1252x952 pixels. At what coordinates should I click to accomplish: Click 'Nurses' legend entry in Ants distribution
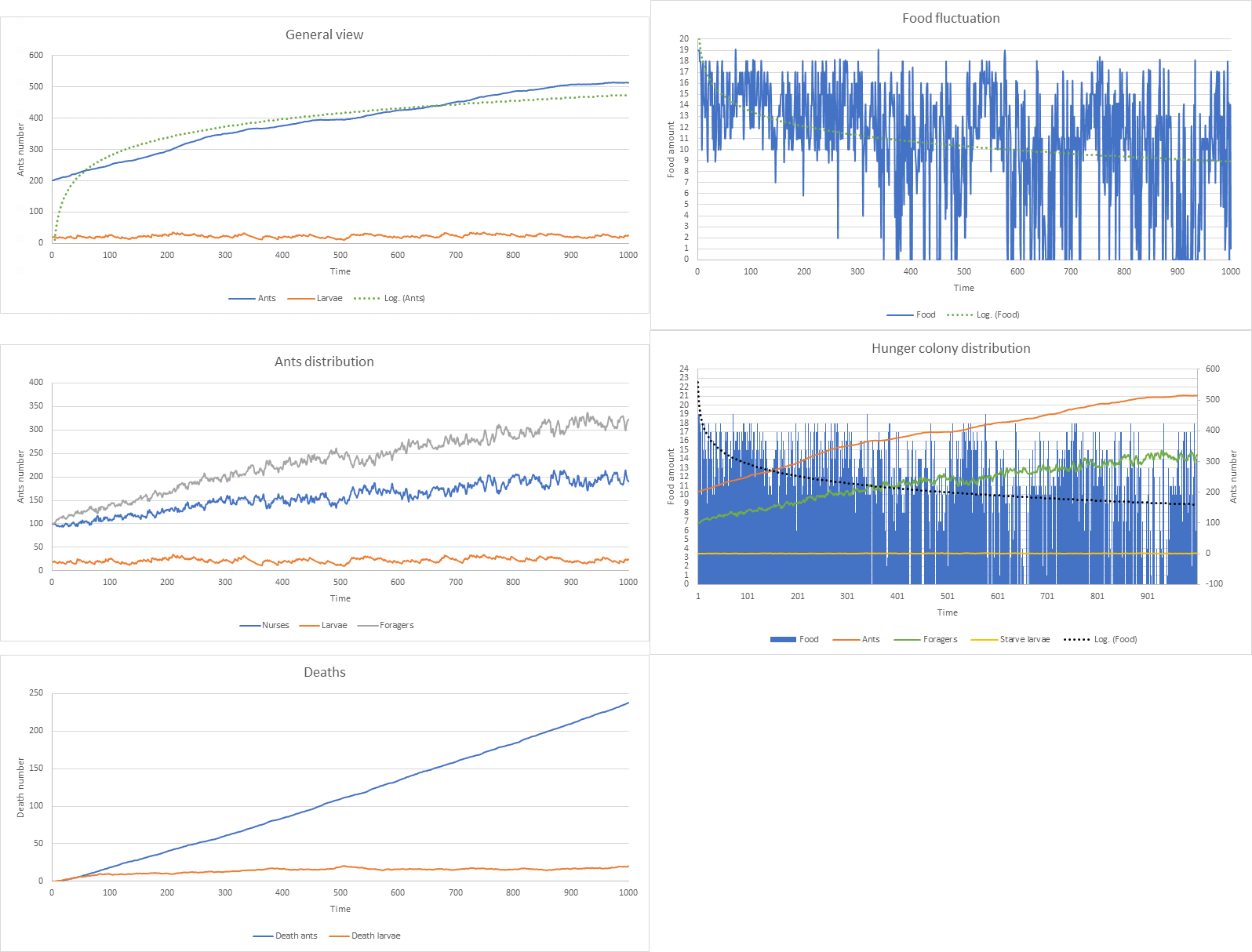264,625
